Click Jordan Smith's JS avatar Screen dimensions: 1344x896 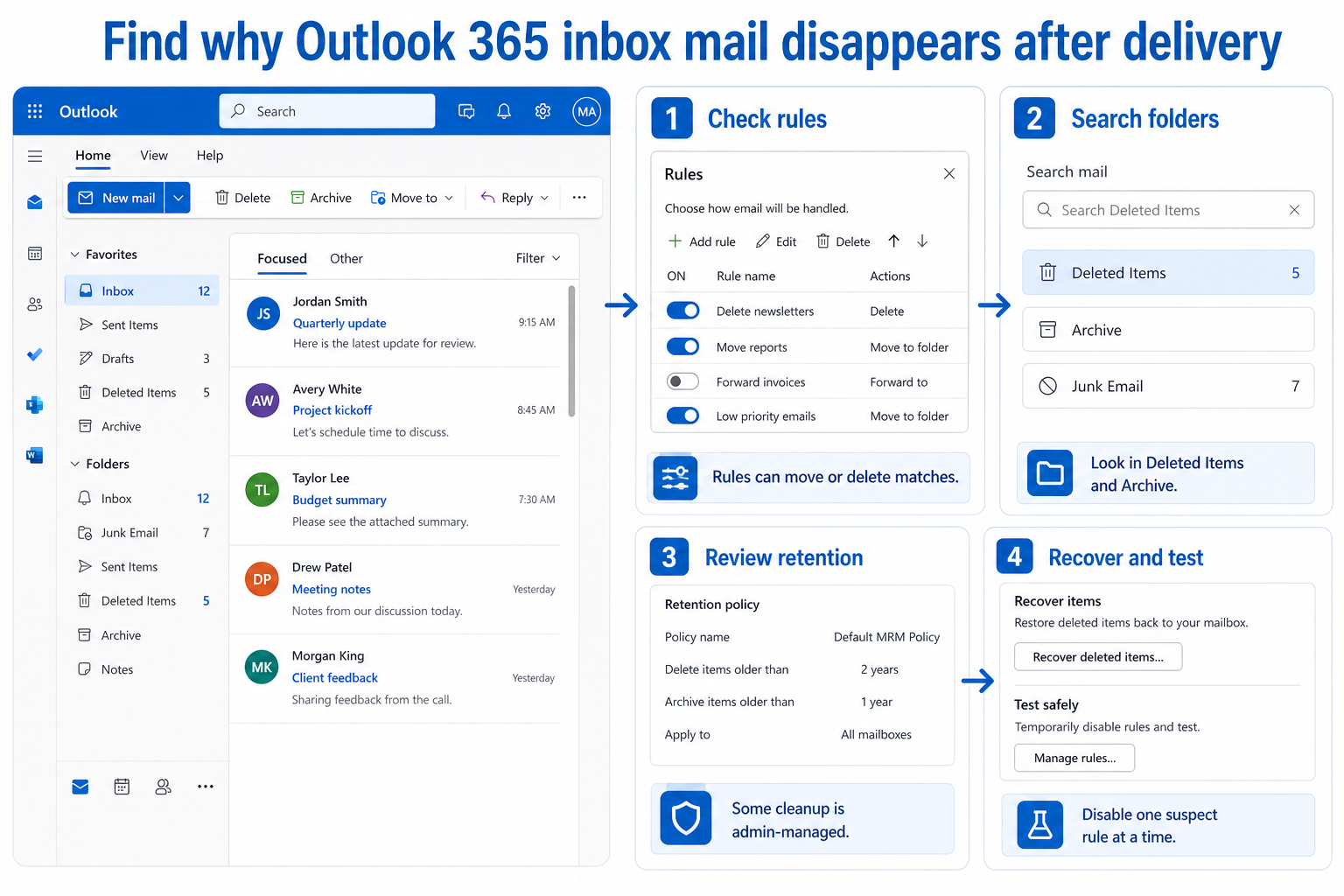[263, 313]
